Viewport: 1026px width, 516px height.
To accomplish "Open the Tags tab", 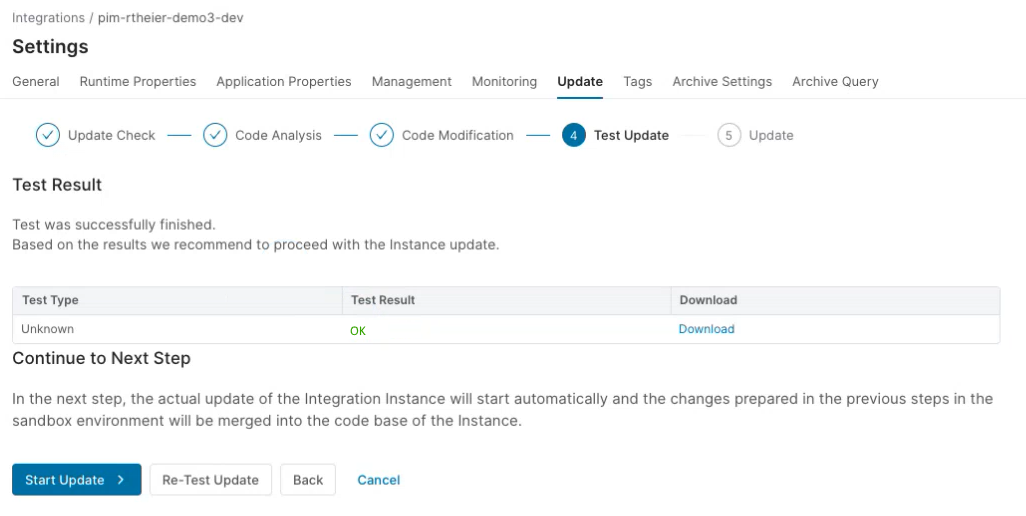I will click(637, 82).
